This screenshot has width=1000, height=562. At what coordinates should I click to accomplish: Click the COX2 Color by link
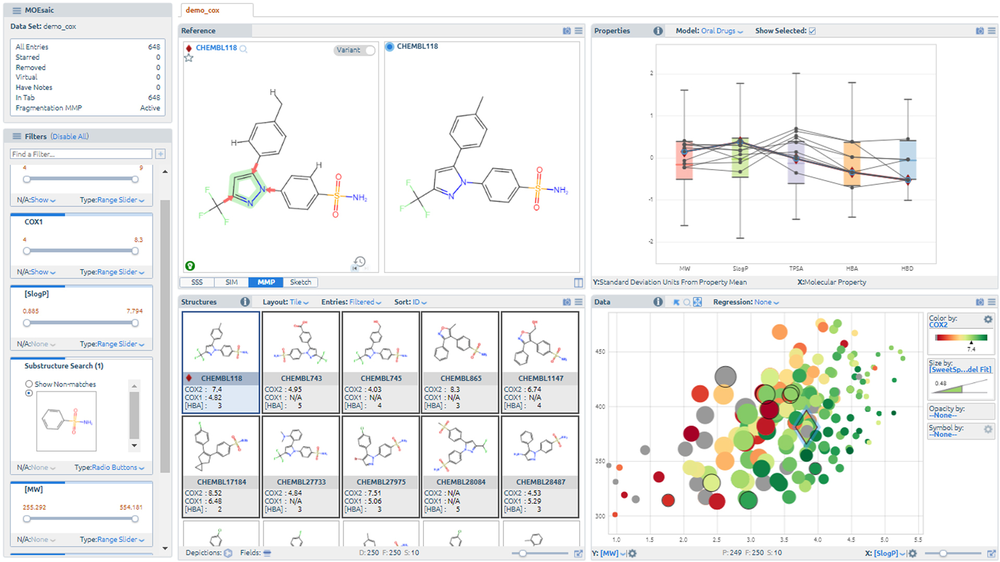click(938, 325)
